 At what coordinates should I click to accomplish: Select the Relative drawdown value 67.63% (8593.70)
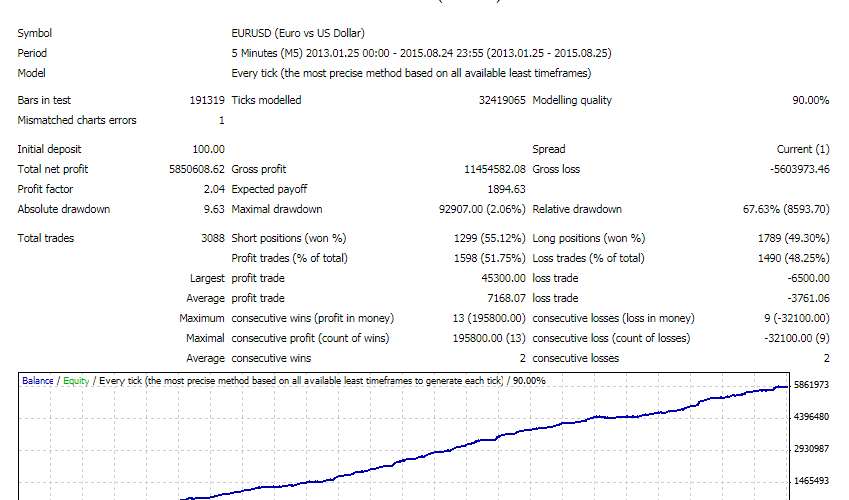(x=786, y=209)
